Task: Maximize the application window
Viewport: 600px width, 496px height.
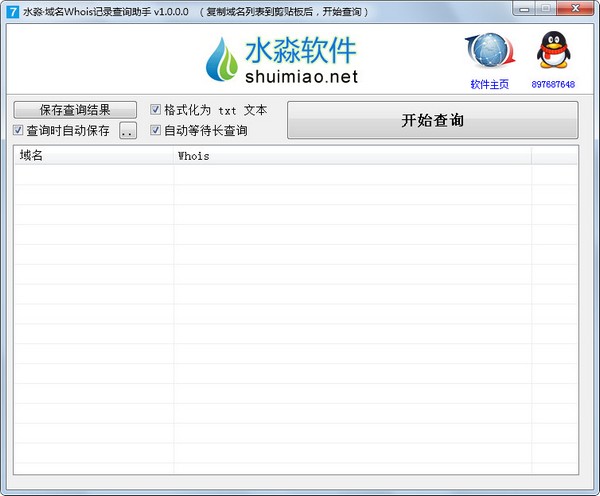Action: pyautogui.click(x=546, y=9)
